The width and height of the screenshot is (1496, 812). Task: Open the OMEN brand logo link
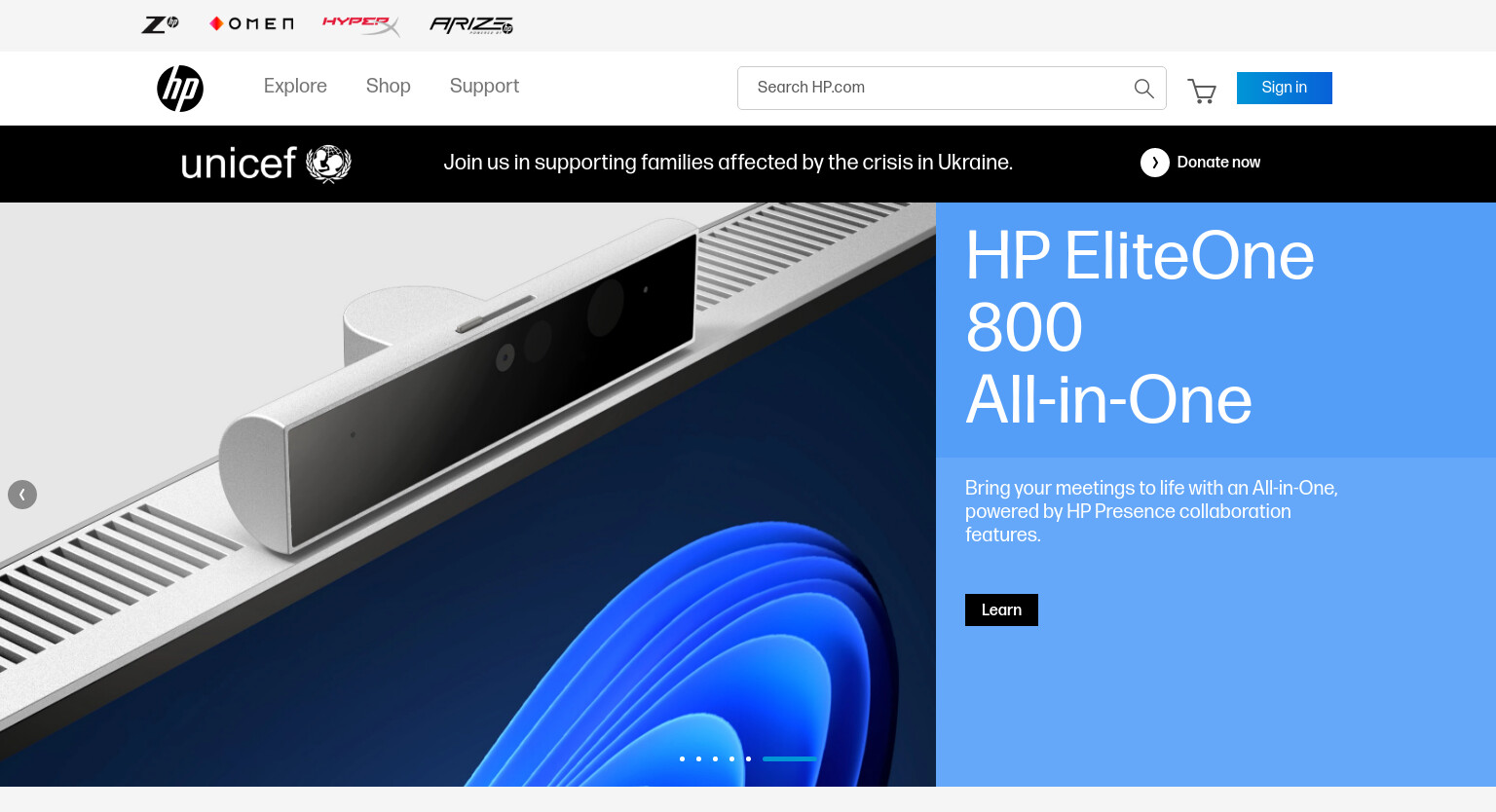tap(251, 24)
